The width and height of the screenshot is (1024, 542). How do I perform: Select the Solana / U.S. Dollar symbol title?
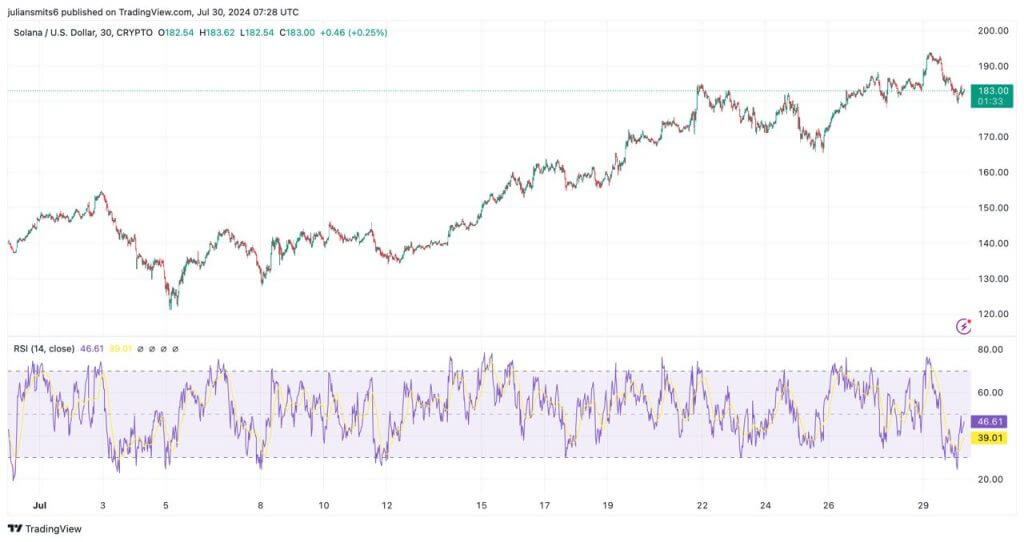[x=83, y=32]
